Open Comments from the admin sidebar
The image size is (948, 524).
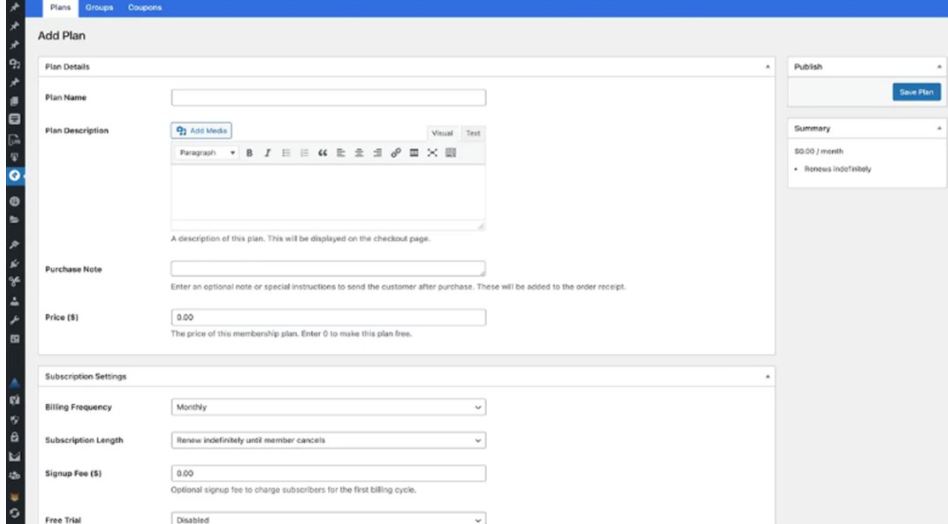click(x=15, y=119)
